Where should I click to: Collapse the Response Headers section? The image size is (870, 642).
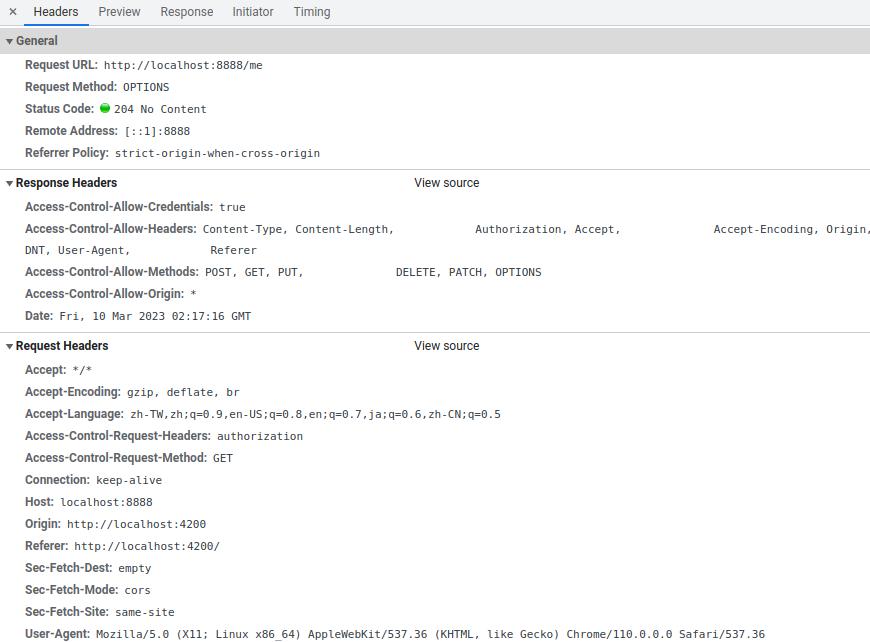pyautogui.click(x=61, y=183)
